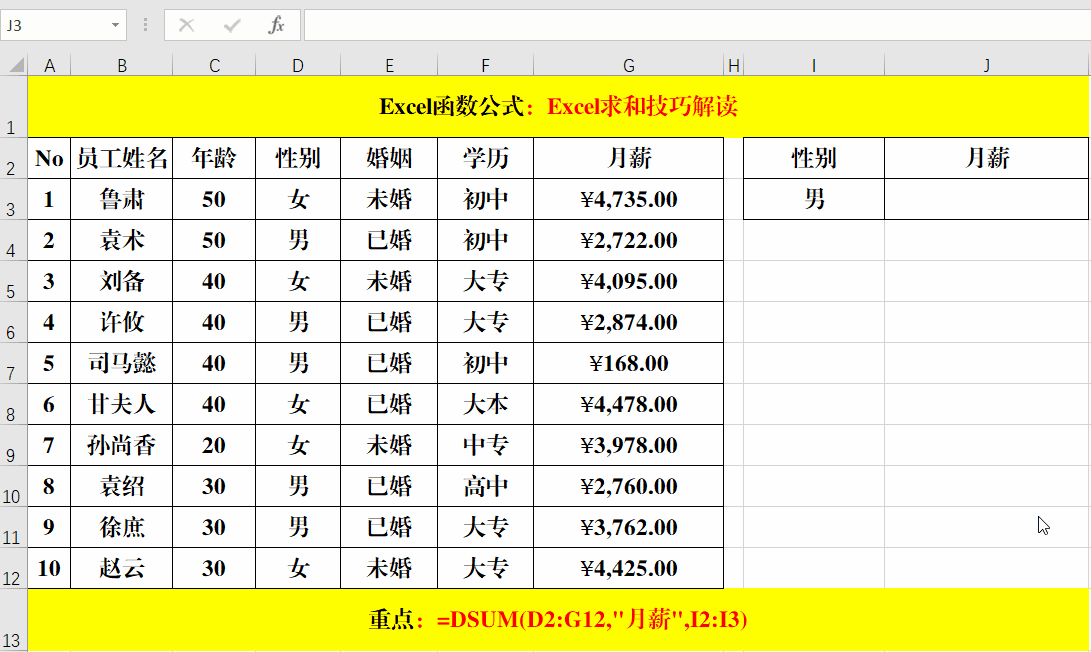This screenshot has height=652, width=1091.
Task: Select the 男 criteria cell under 性别
Action: click(813, 199)
